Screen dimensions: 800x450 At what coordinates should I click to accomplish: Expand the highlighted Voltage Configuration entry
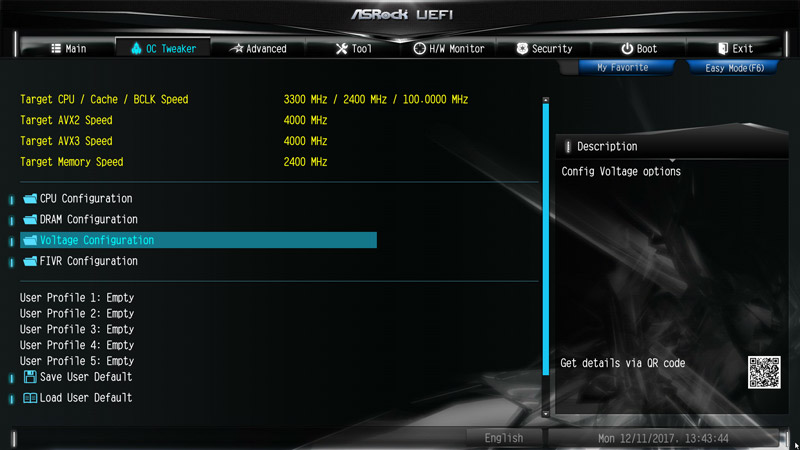click(198, 240)
